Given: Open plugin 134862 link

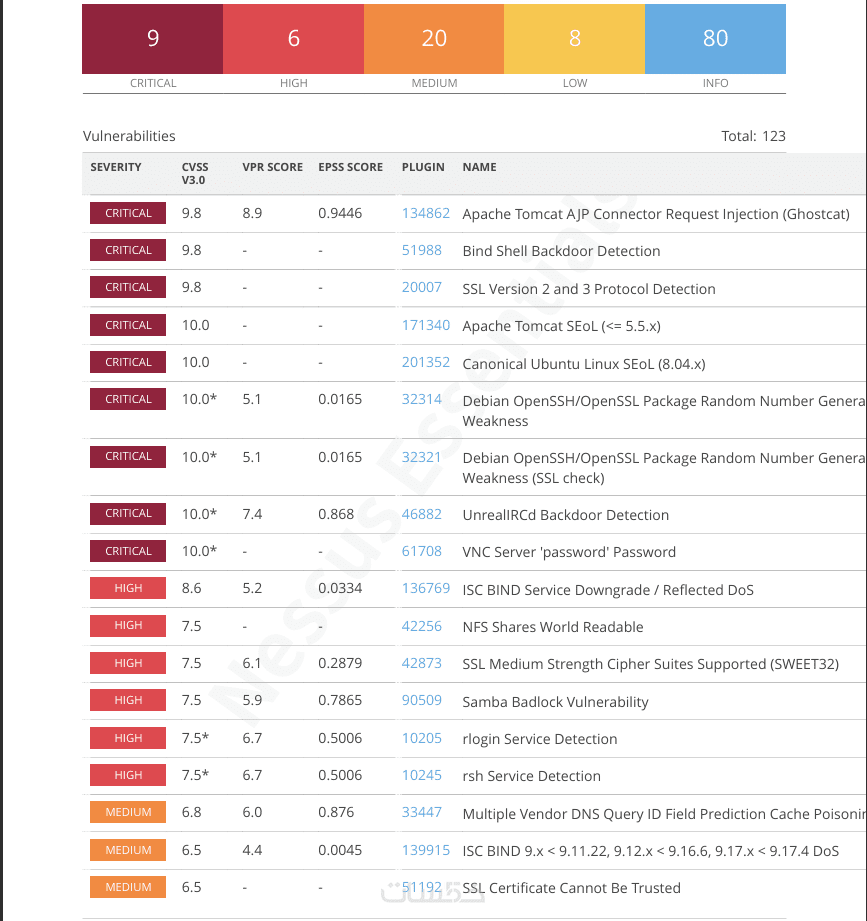Looking at the screenshot, I should point(425,213).
